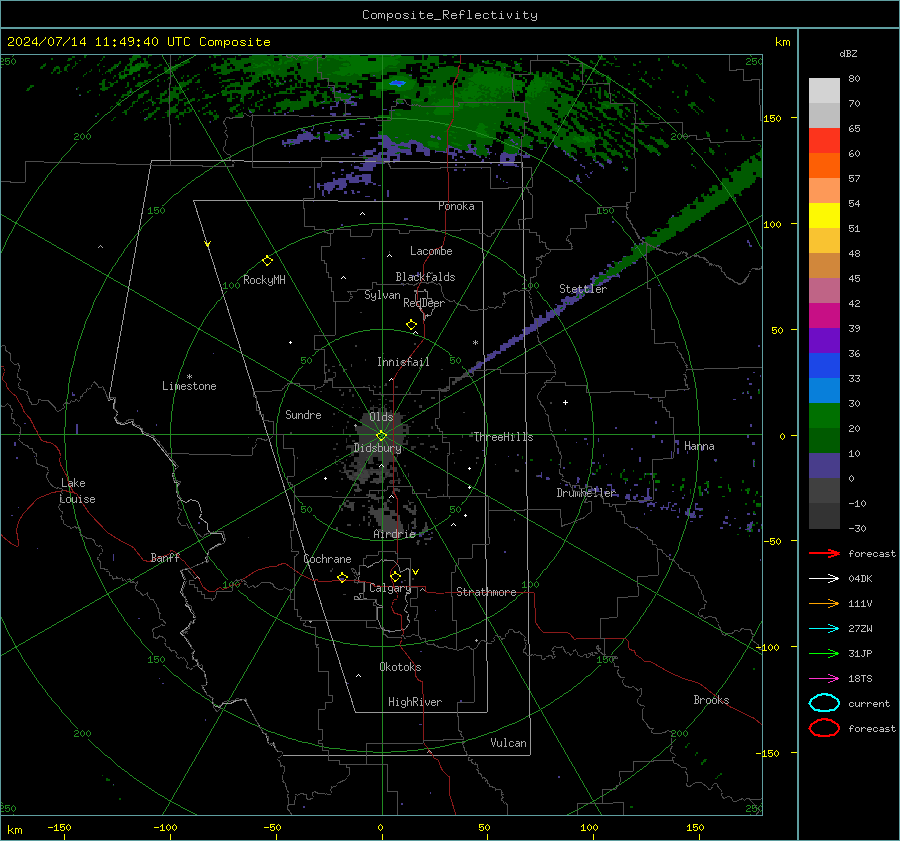Click the ThreeHills map label
The height and width of the screenshot is (841, 900).
click(x=503, y=437)
